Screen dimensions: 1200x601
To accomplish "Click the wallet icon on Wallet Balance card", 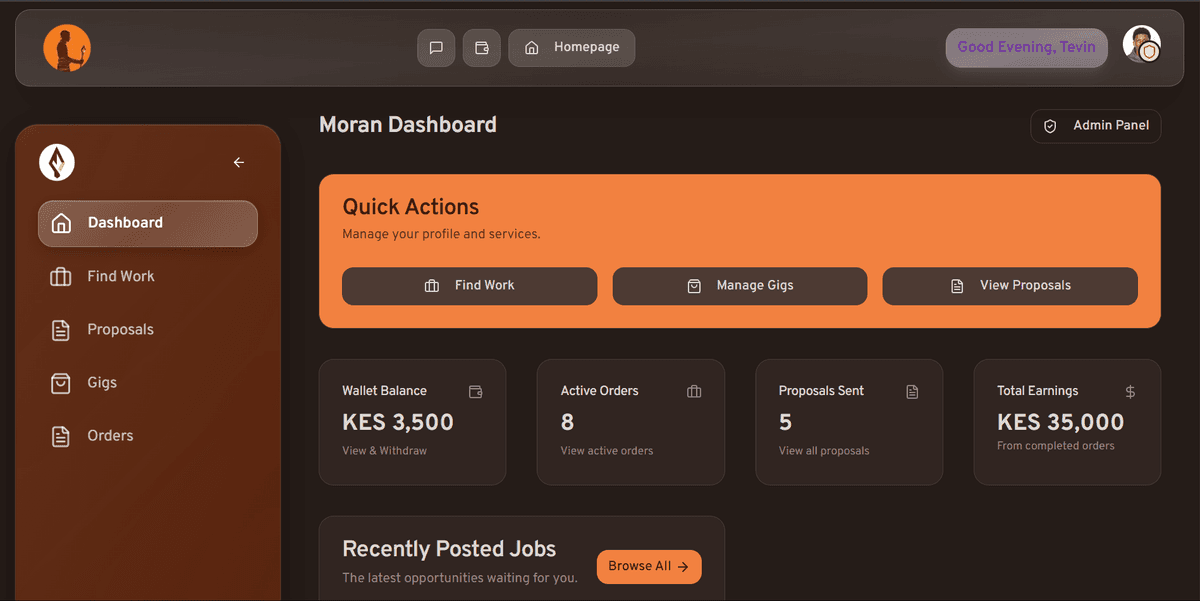I will point(476,391).
